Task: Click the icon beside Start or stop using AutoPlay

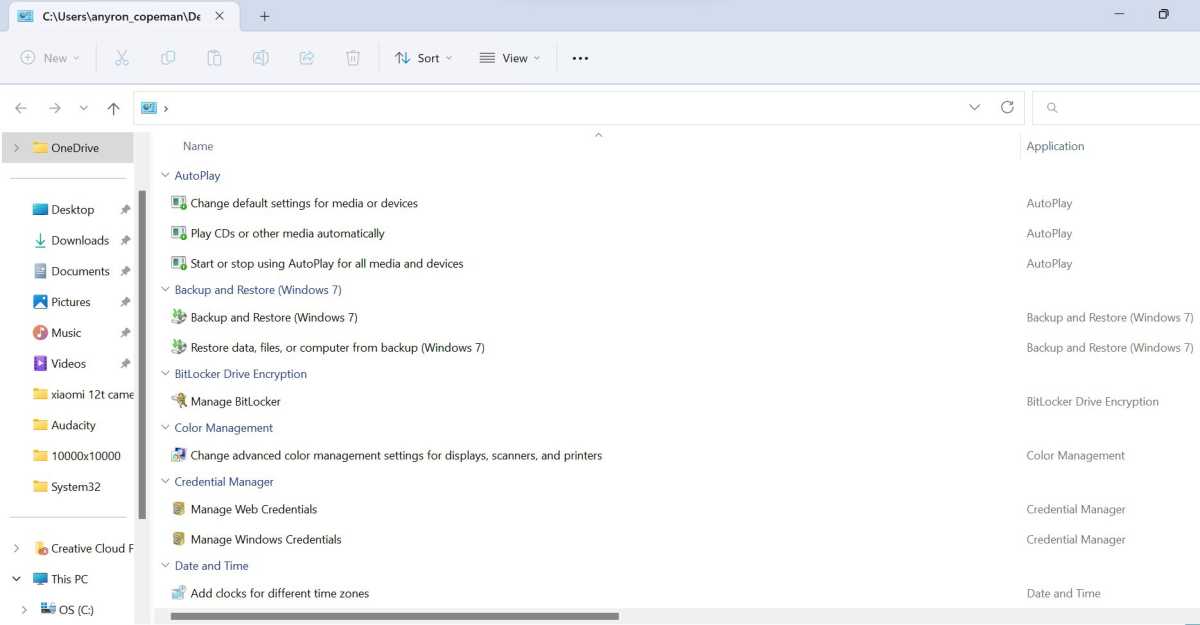Action: (179, 263)
